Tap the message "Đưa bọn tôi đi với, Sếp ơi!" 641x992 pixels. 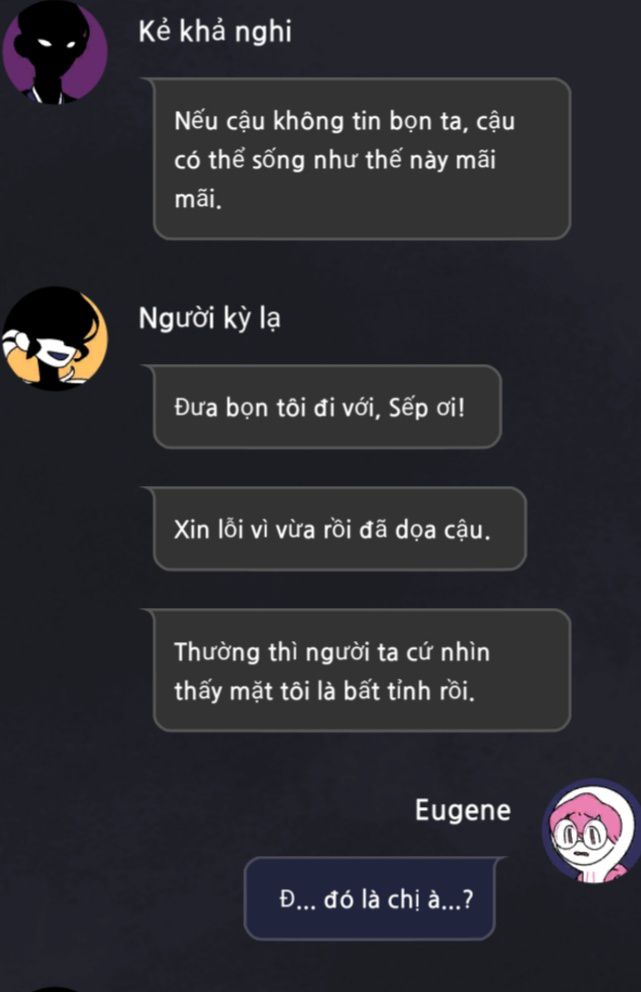click(327, 407)
